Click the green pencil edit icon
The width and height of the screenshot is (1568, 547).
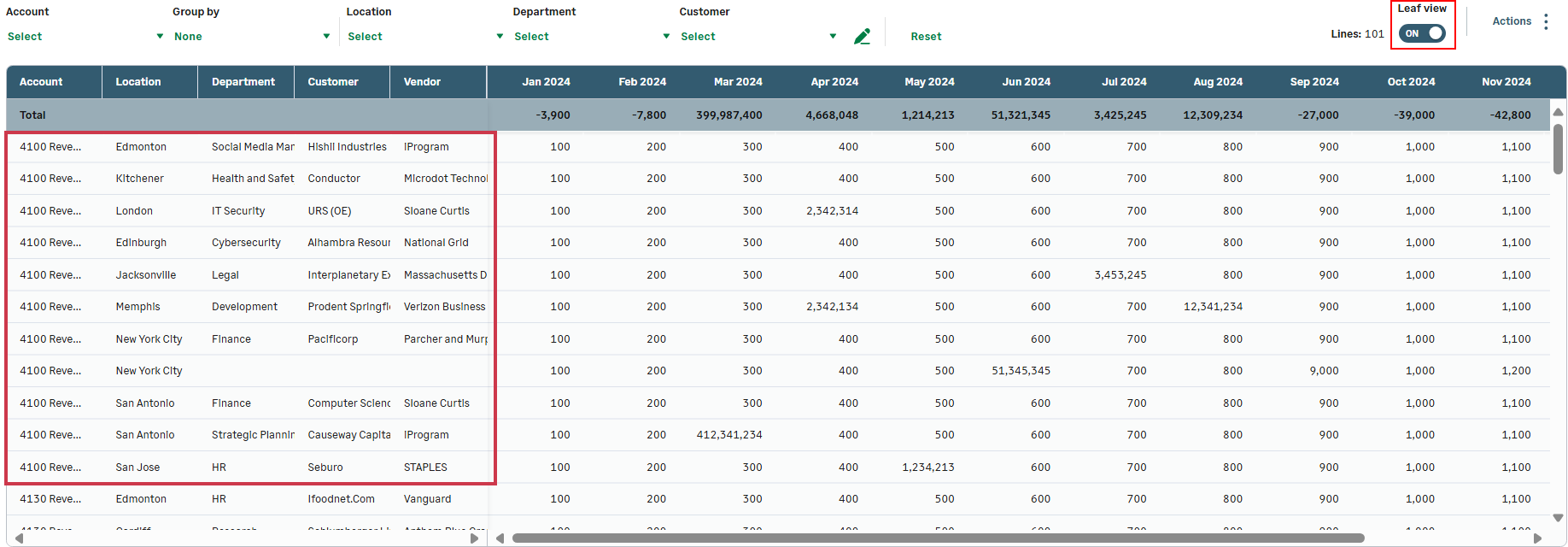click(x=862, y=37)
